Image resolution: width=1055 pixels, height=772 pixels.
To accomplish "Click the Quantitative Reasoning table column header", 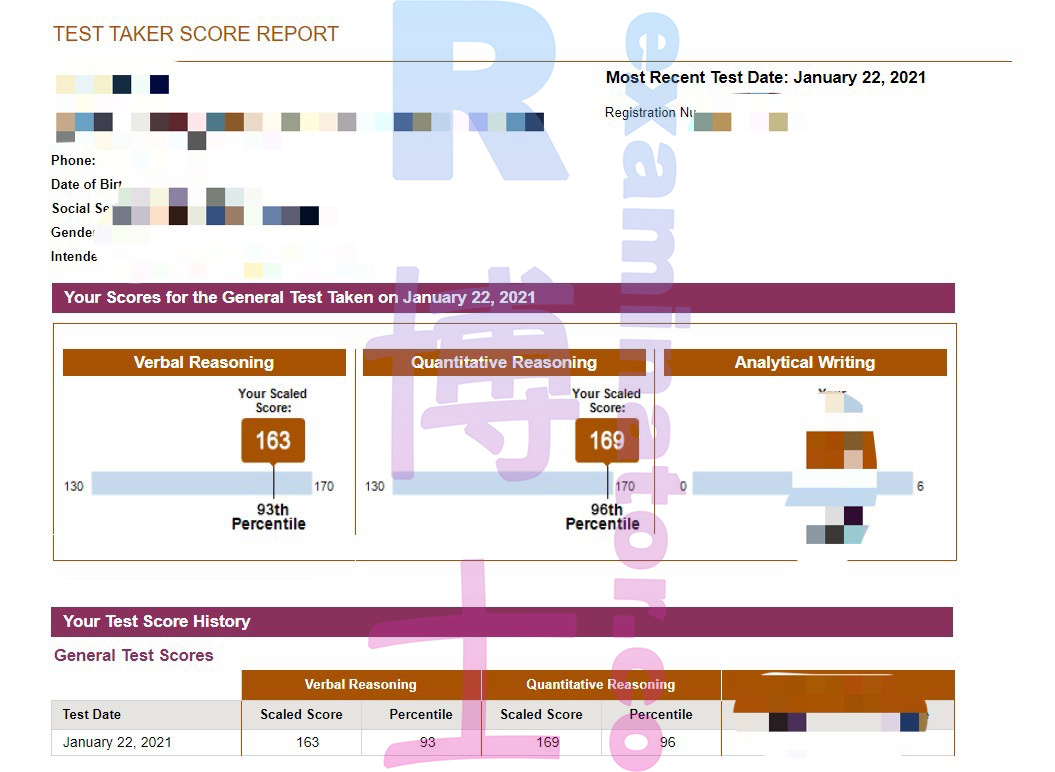I will (x=601, y=685).
